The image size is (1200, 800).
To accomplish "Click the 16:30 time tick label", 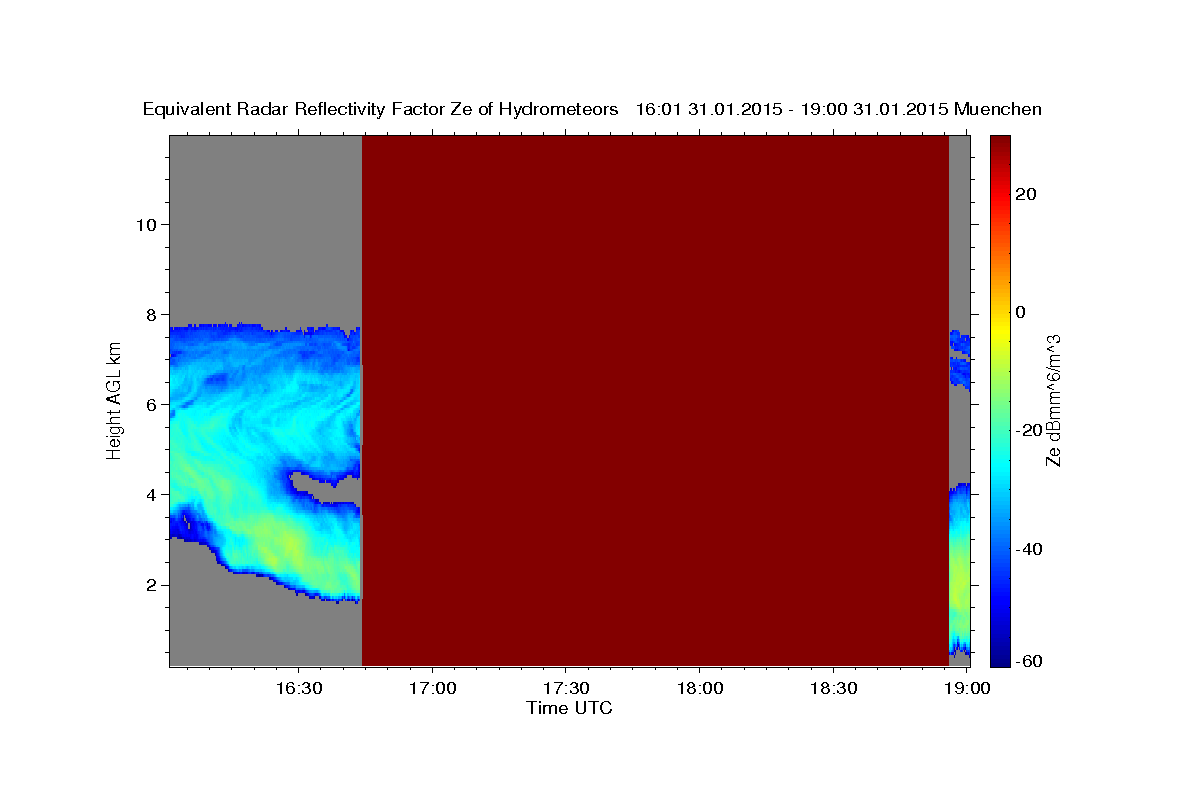I will pyautogui.click(x=298, y=689).
